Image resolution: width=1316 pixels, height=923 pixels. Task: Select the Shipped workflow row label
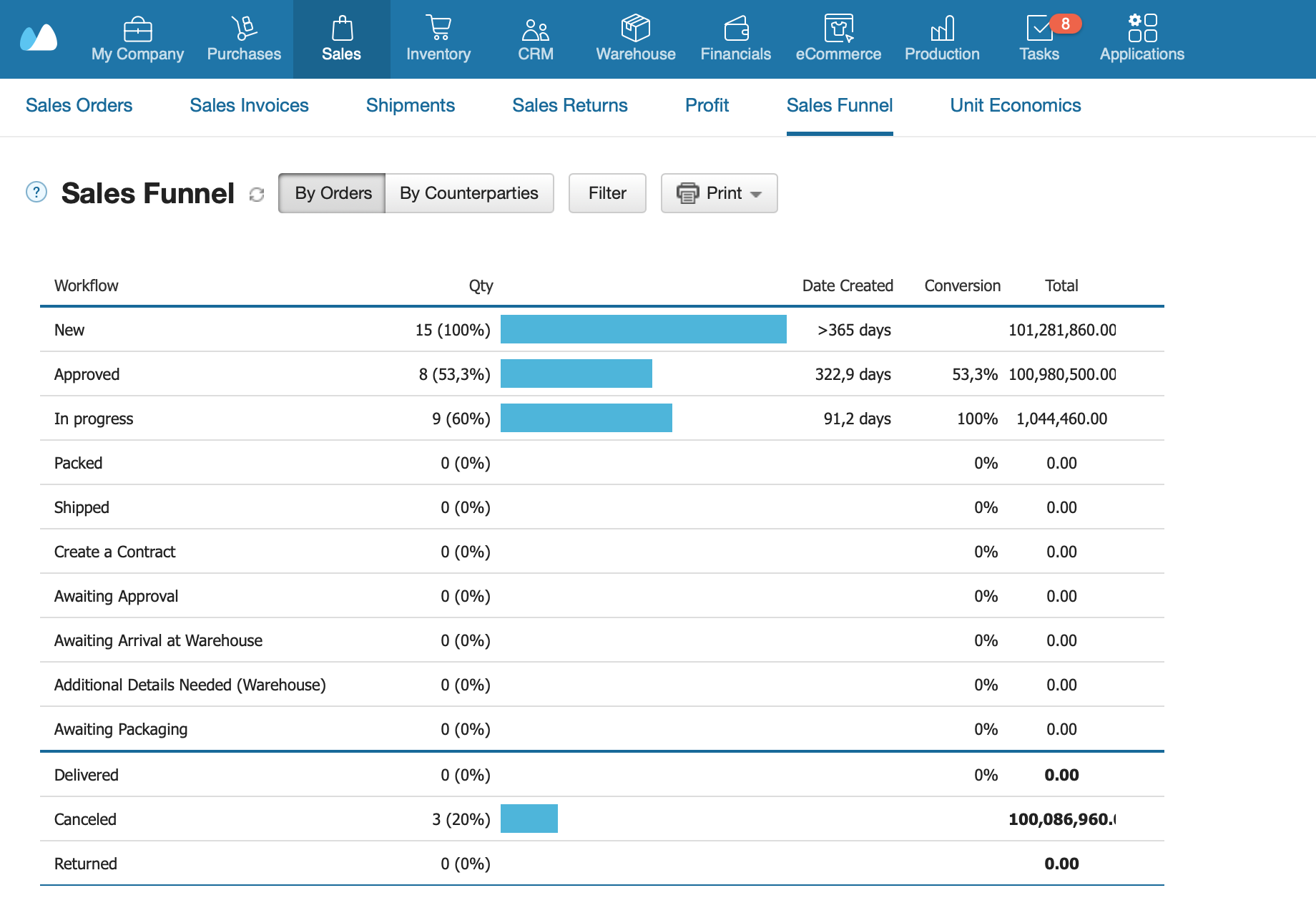click(82, 507)
